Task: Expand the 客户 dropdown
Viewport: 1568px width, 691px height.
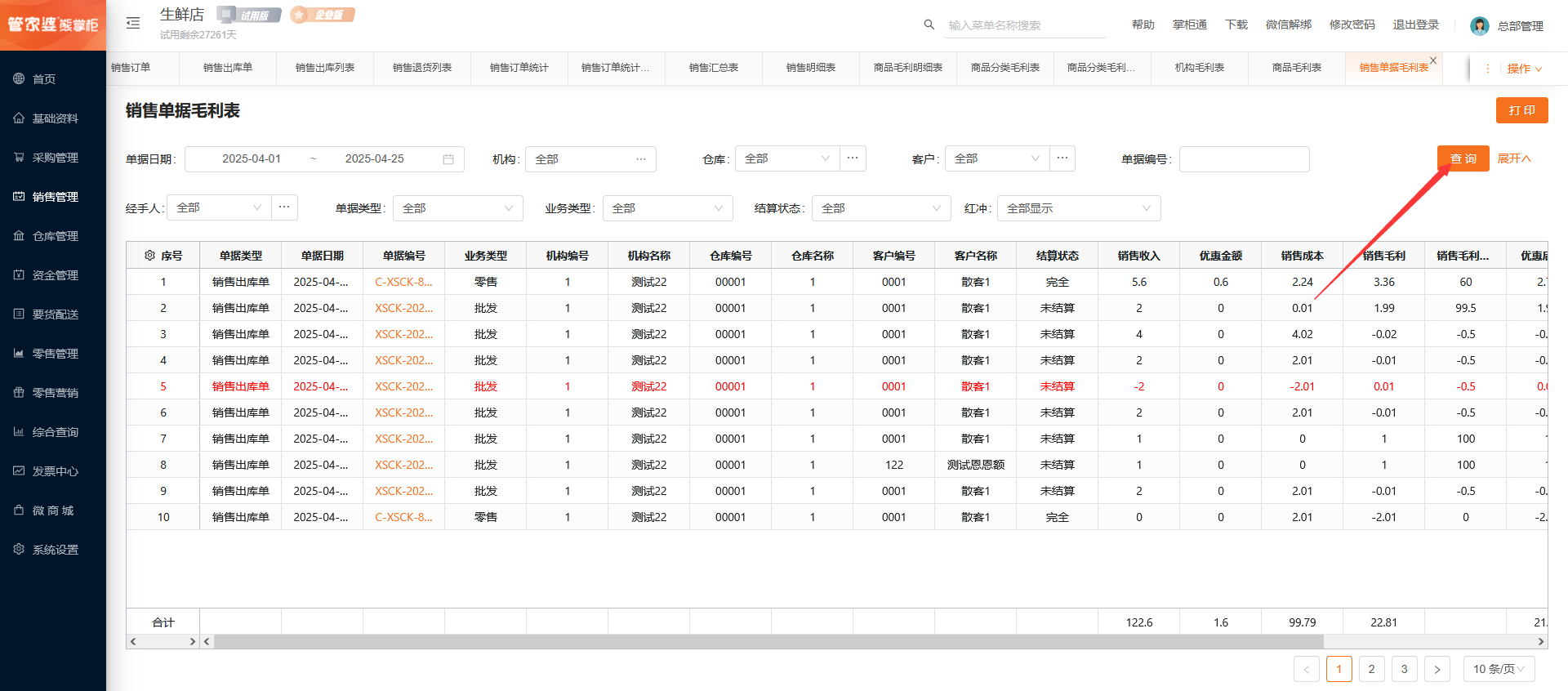Action: tap(997, 158)
